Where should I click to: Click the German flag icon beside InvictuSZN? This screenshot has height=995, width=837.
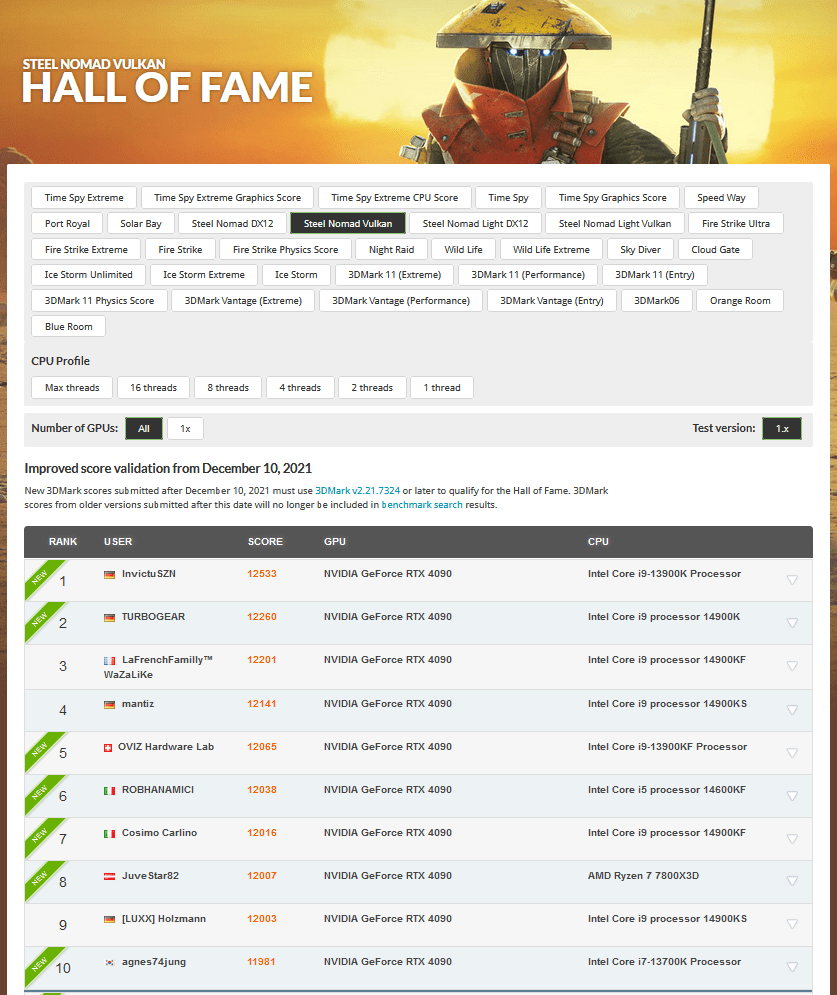click(x=110, y=574)
